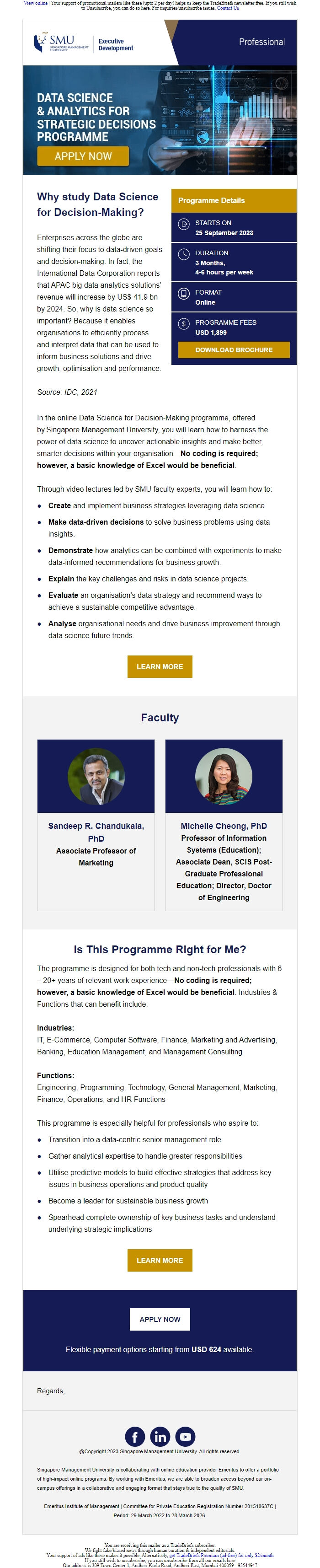Click the SMU Executive Development logo
This screenshot has width=320, height=1568.
pyautogui.click(x=83, y=43)
